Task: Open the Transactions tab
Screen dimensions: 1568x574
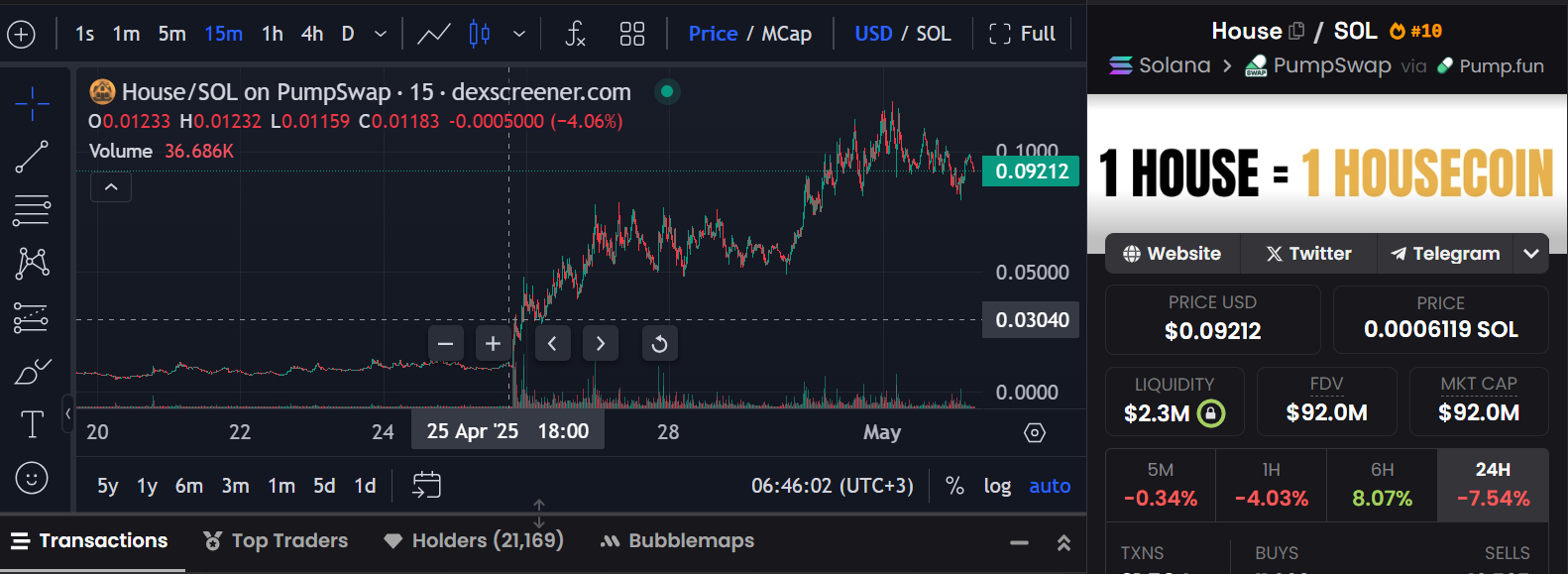Action: coord(89,540)
